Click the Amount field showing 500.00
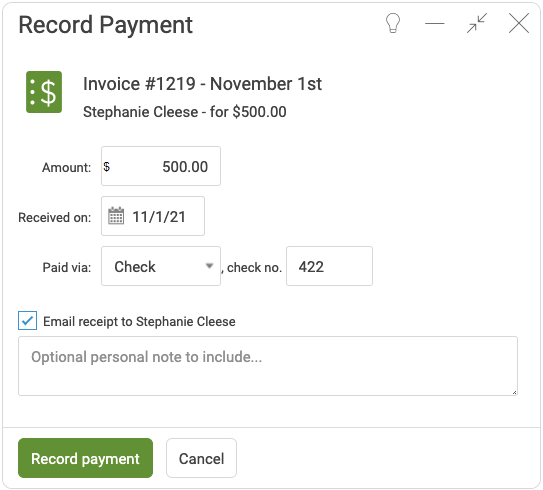 [161, 166]
